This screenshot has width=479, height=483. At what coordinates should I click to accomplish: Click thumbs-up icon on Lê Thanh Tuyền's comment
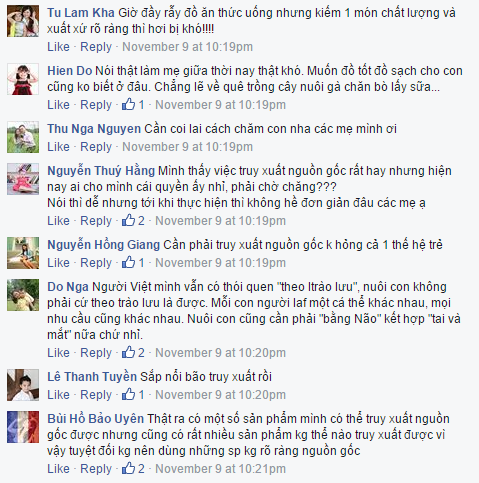click(128, 394)
